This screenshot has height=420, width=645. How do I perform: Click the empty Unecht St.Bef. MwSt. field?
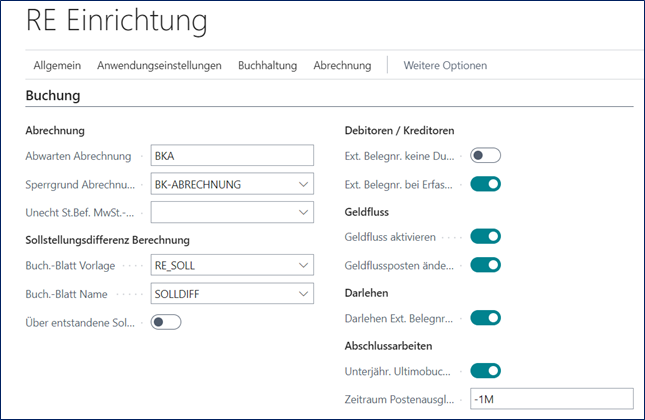point(232,212)
